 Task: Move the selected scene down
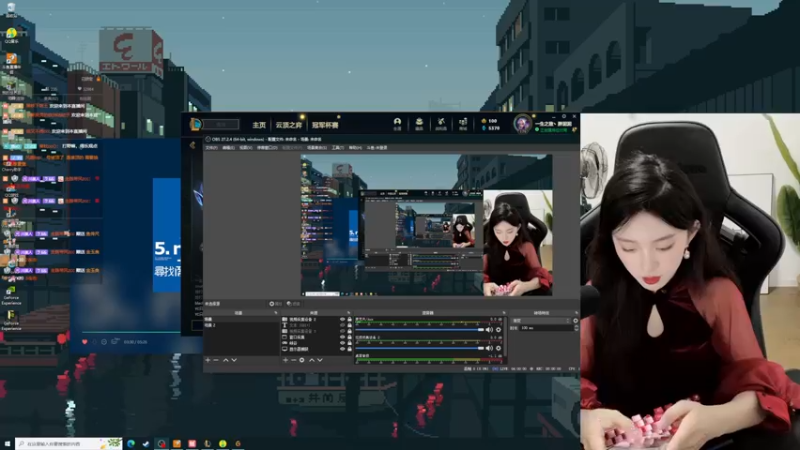[234, 360]
